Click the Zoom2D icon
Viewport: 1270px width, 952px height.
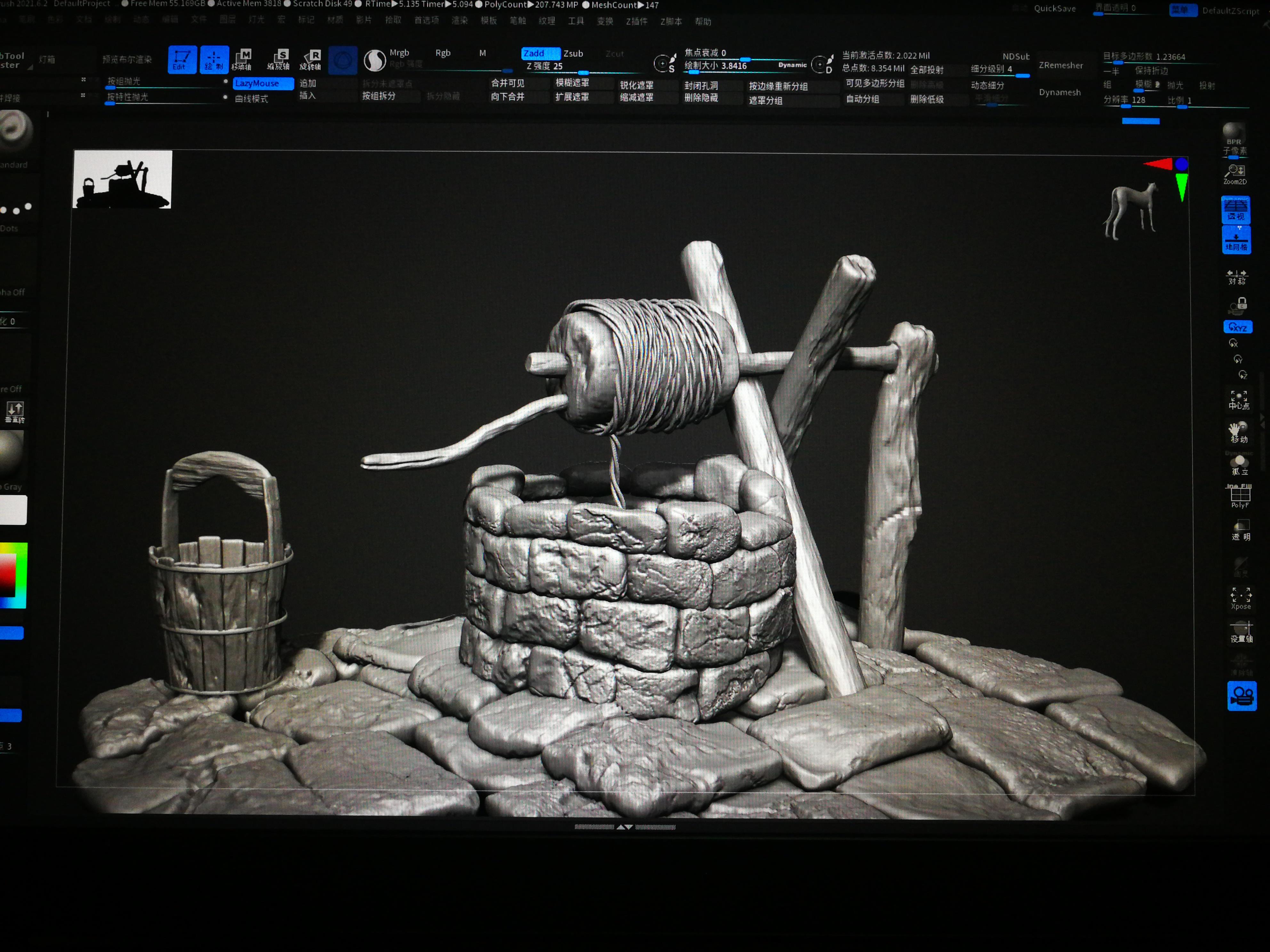pos(1234,174)
